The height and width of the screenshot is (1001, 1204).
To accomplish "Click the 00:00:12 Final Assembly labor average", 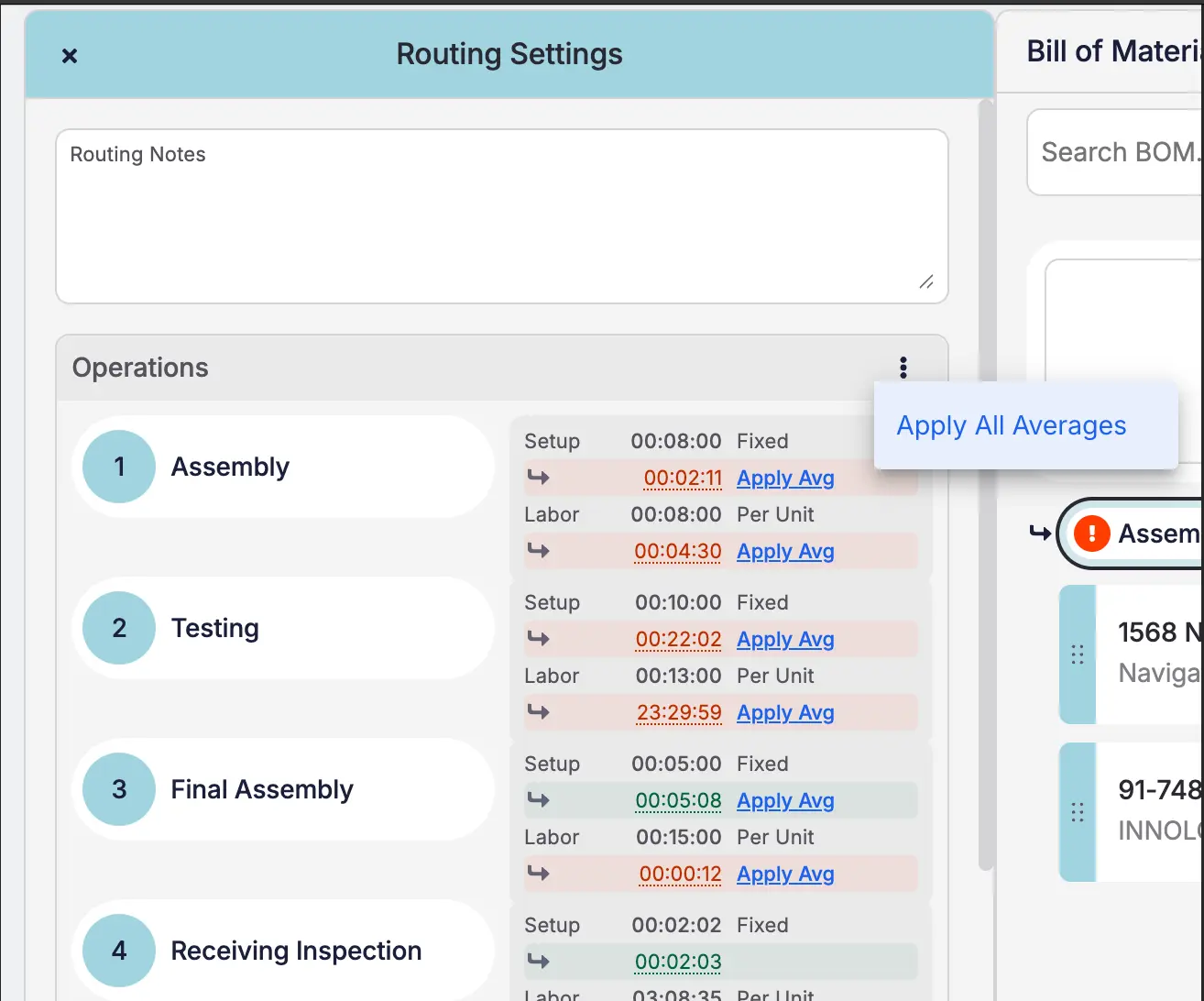I will pos(681,874).
